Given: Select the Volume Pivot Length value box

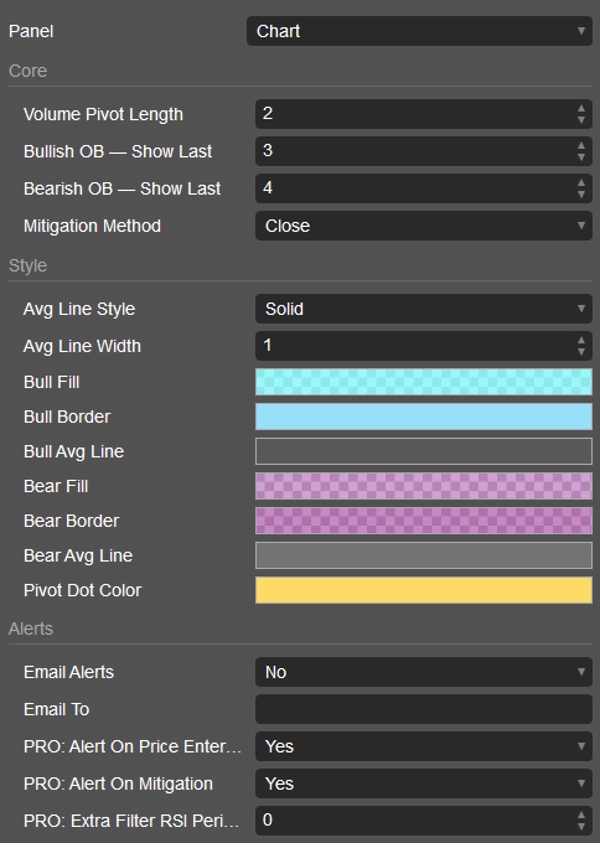Looking at the screenshot, I should 400,114.
